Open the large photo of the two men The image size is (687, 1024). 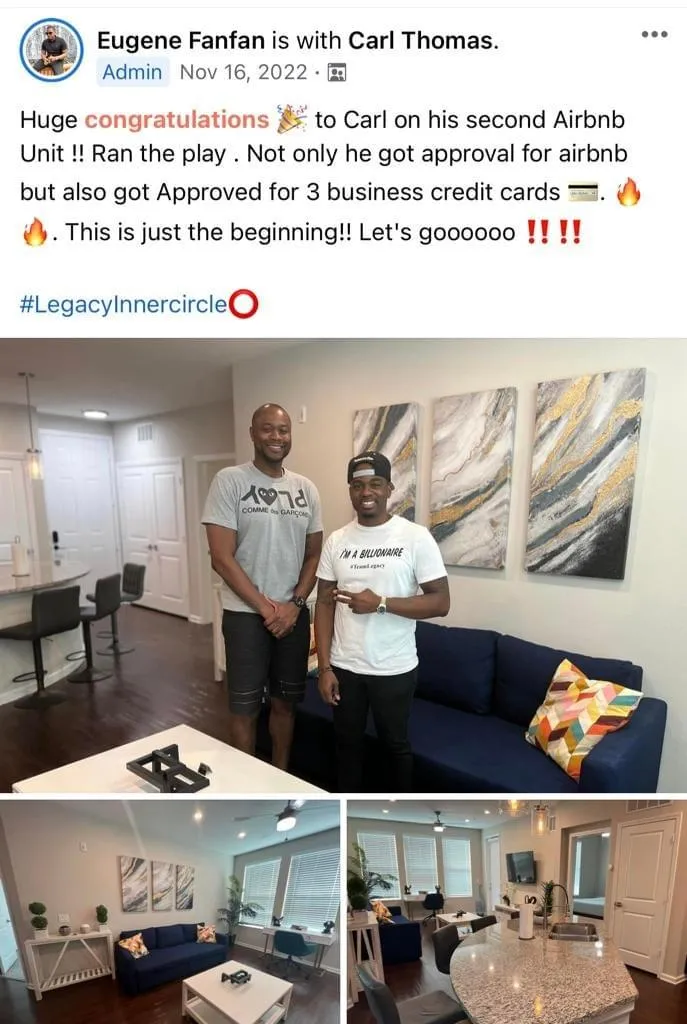(344, 565)
